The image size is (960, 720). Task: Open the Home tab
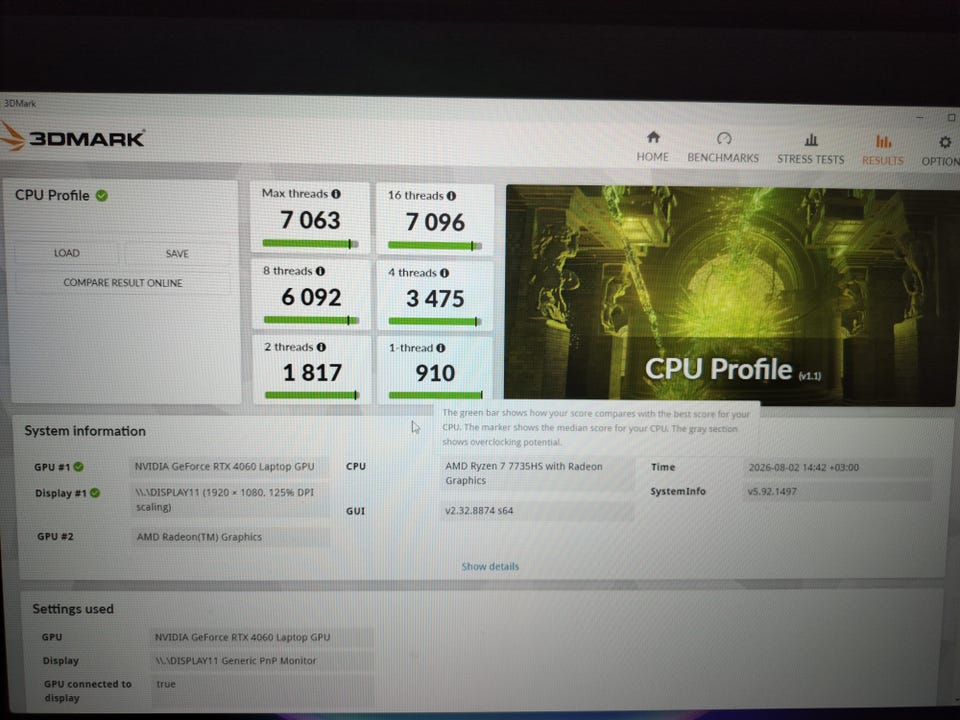653,147
